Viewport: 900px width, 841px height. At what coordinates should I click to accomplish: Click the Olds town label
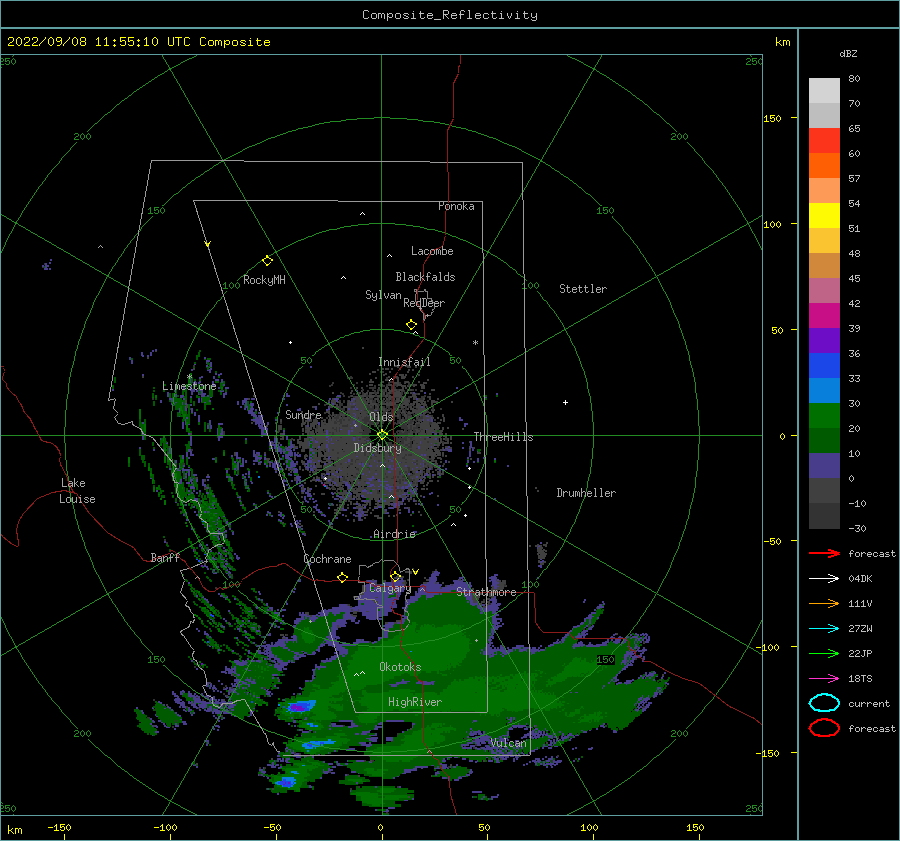[x=381, y=417]
